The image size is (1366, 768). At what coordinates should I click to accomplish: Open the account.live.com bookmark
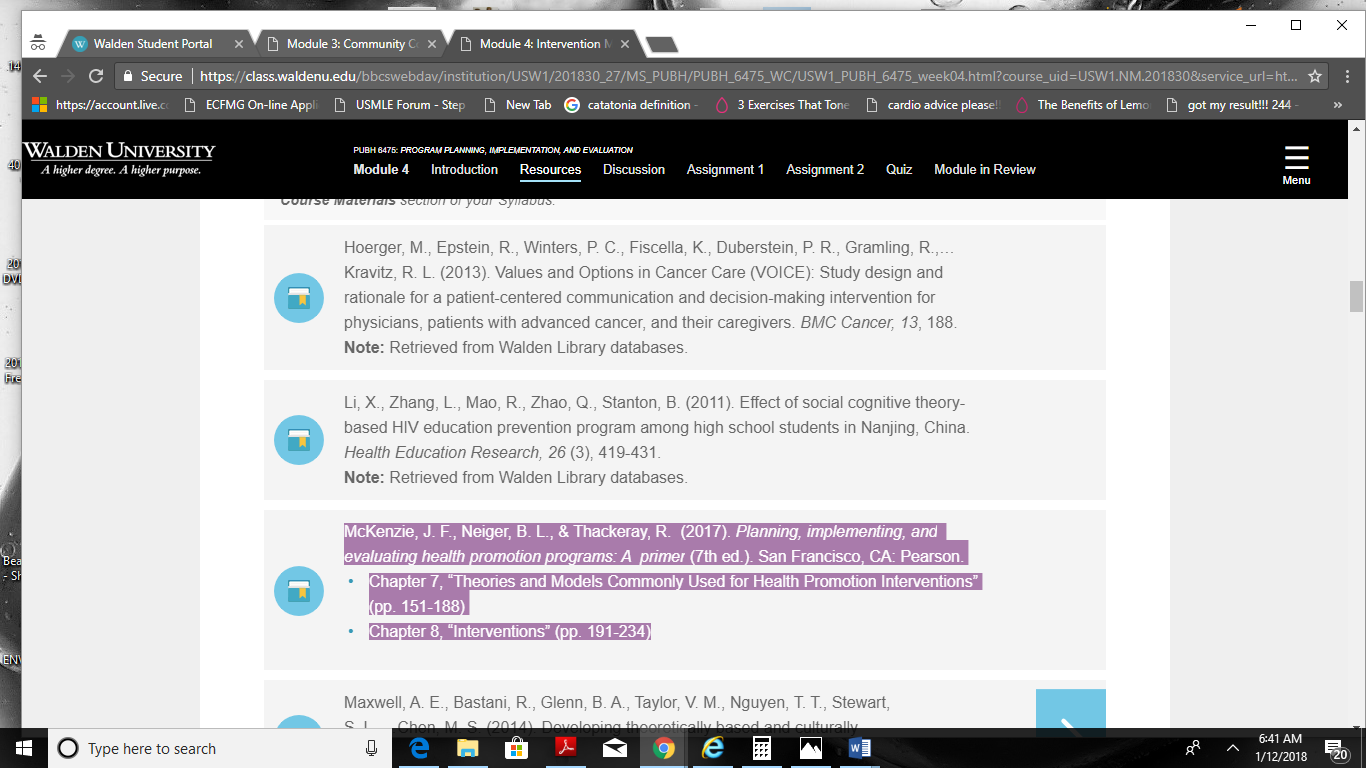pos(101,104)
